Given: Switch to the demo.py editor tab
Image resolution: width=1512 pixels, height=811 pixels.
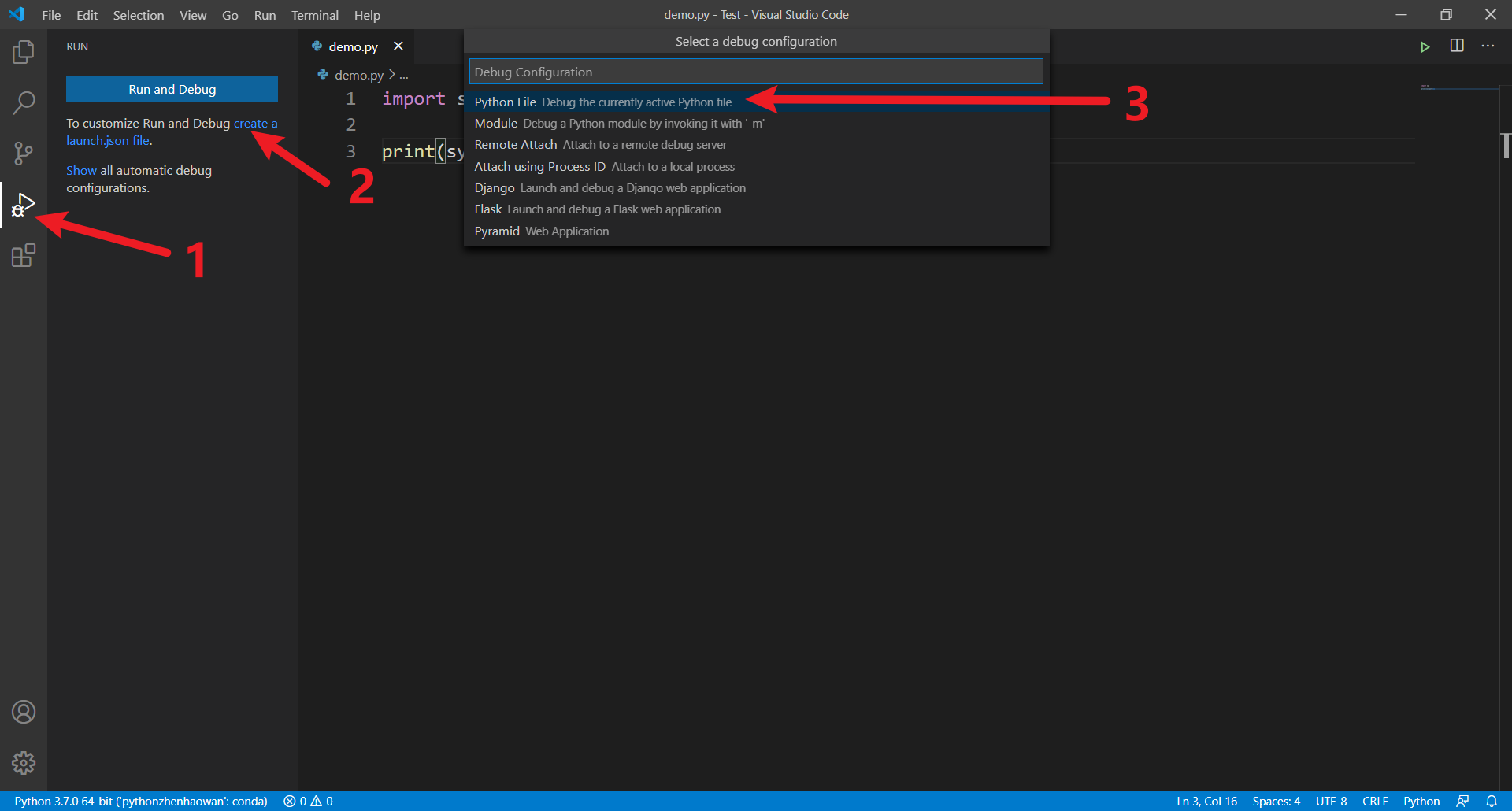Looking at the screenshot, I should point(352,46).
